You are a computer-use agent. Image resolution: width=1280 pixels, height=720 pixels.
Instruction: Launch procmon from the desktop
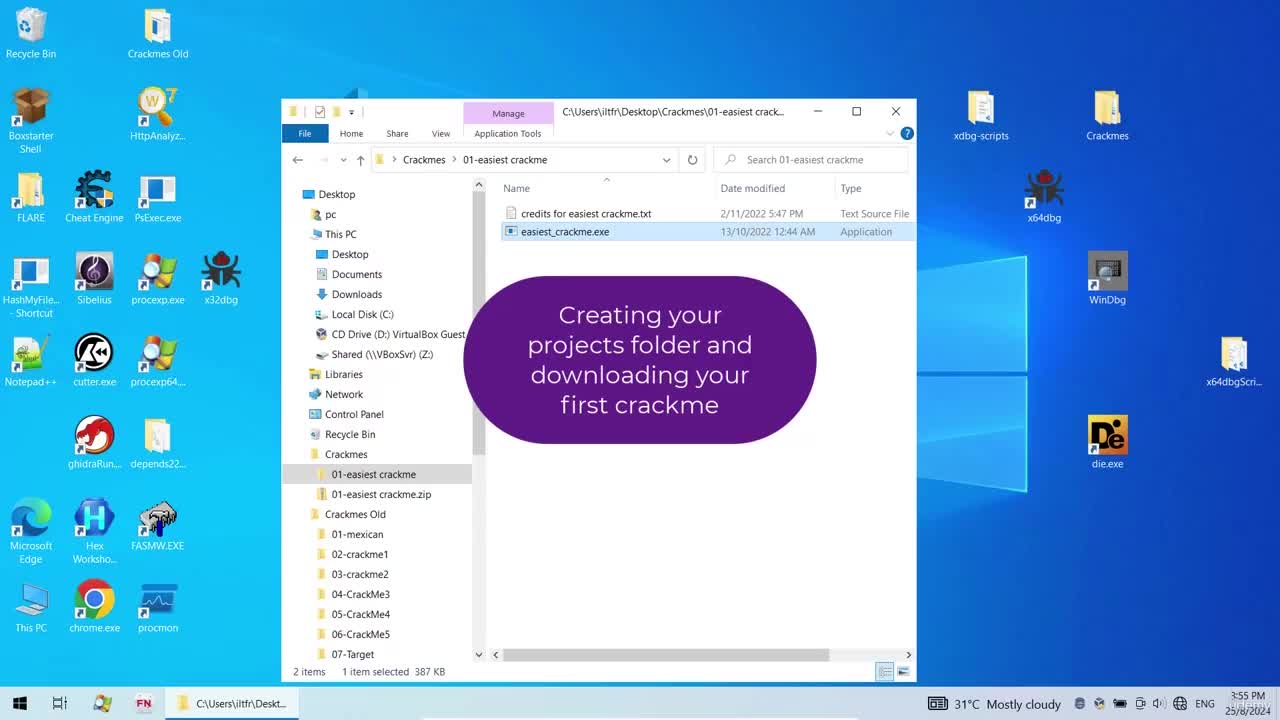pos(158,606)
